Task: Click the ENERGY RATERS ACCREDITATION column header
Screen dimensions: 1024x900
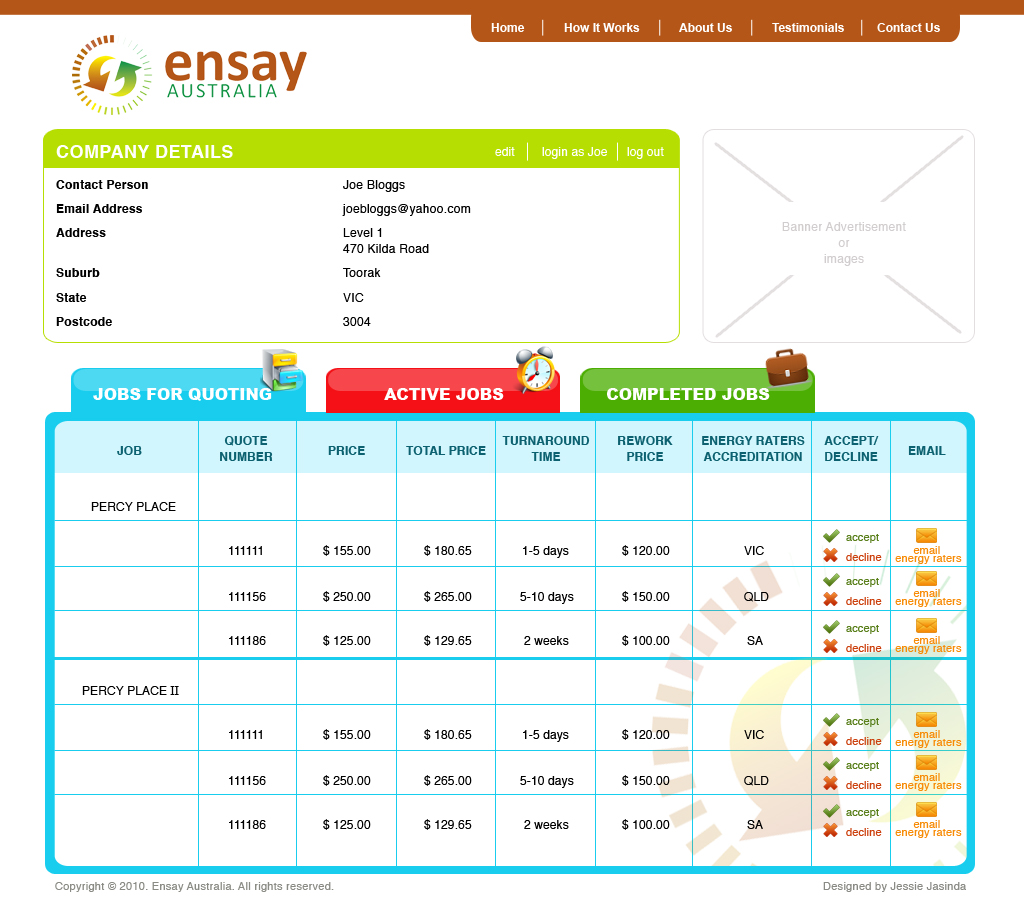Action: pyautogui.click(x=753, y=449)
